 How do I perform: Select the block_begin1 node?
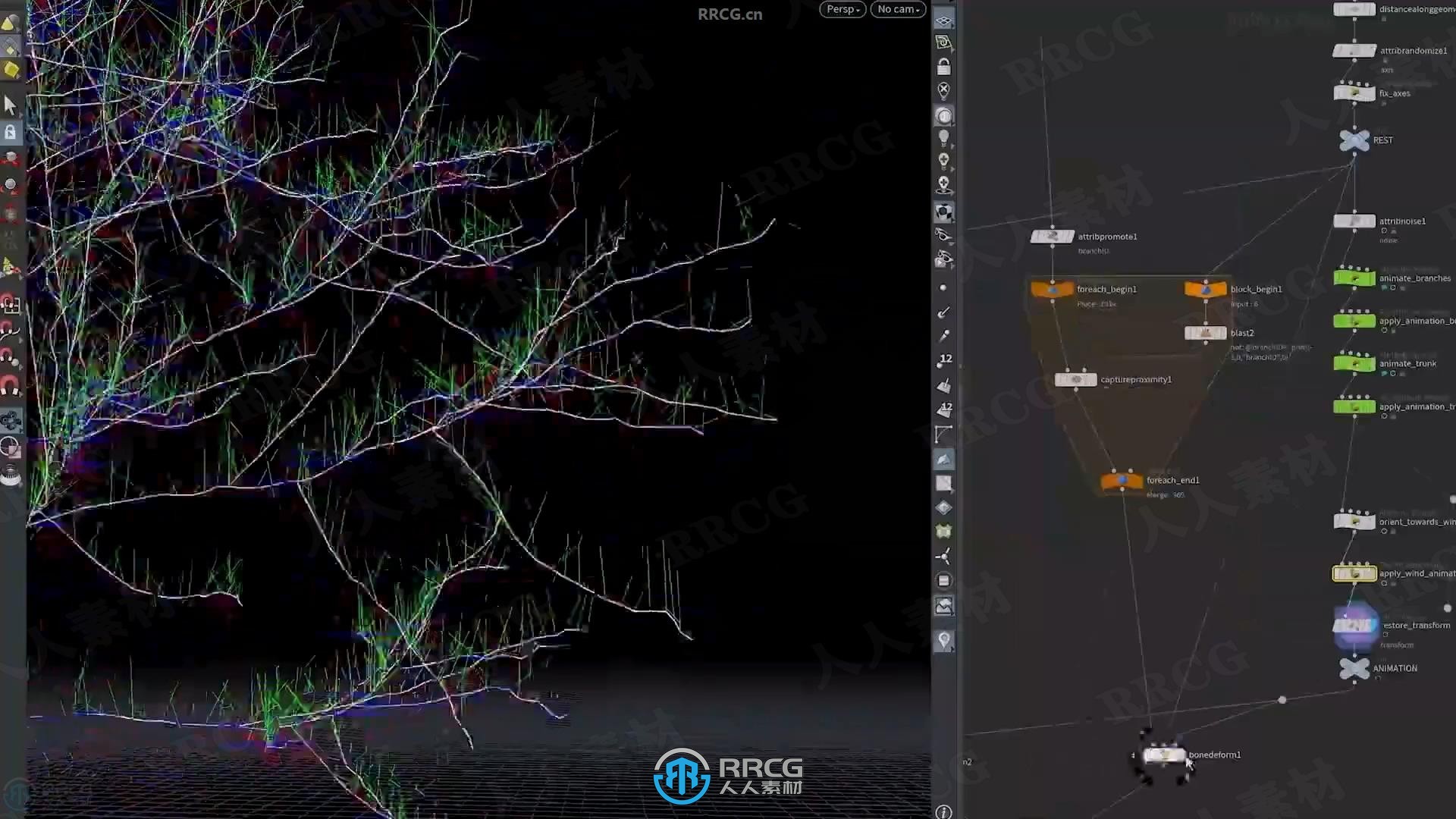pos(1205,289)
